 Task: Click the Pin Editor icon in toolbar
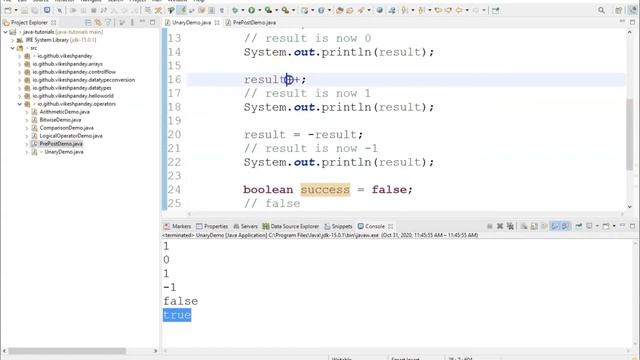(x=495, y=11)
